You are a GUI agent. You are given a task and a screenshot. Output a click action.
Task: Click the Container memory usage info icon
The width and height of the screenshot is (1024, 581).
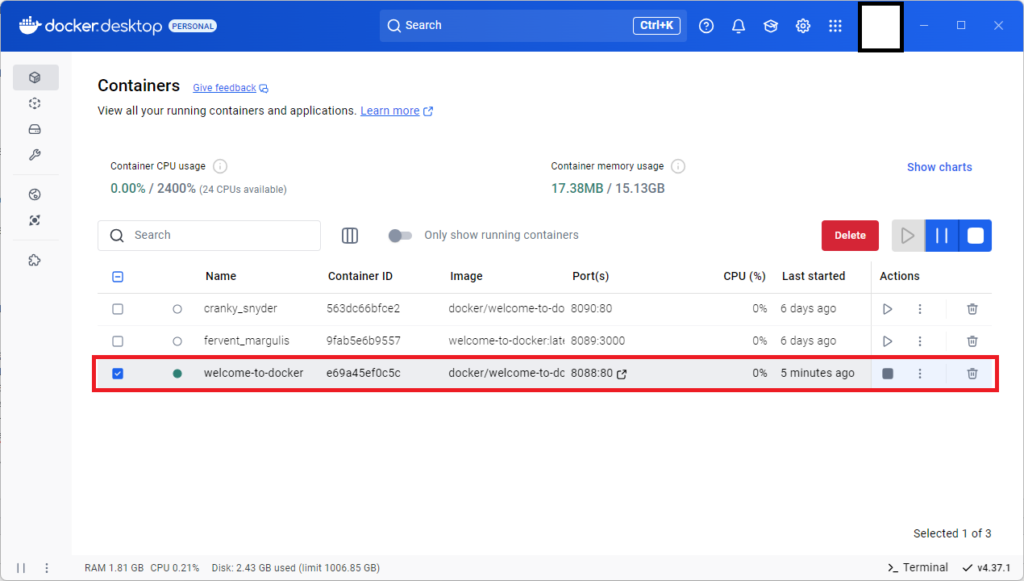click(x=679, y=166)
